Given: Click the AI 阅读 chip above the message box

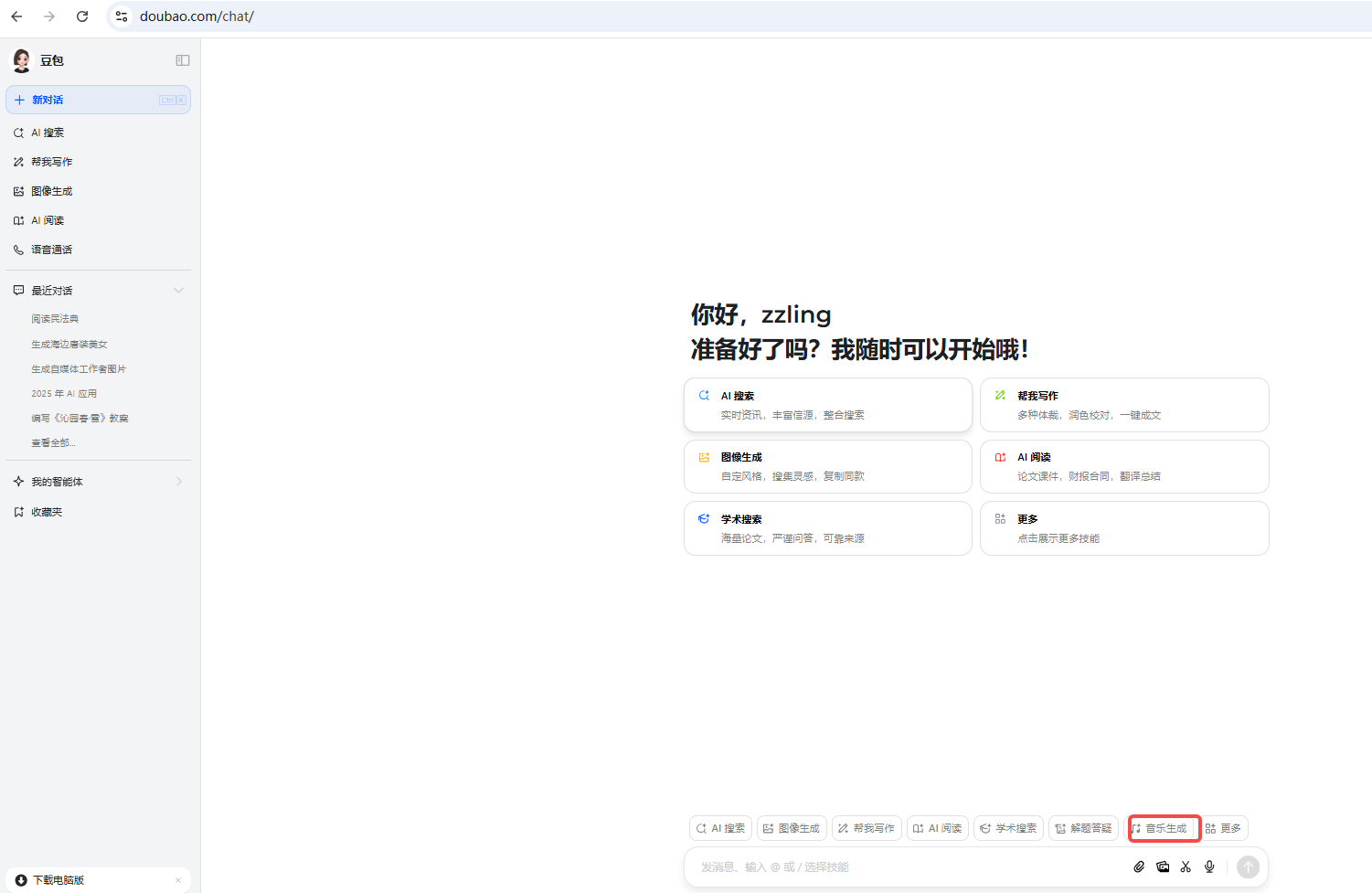Looking at the screenshot, I should click(938, 828).
